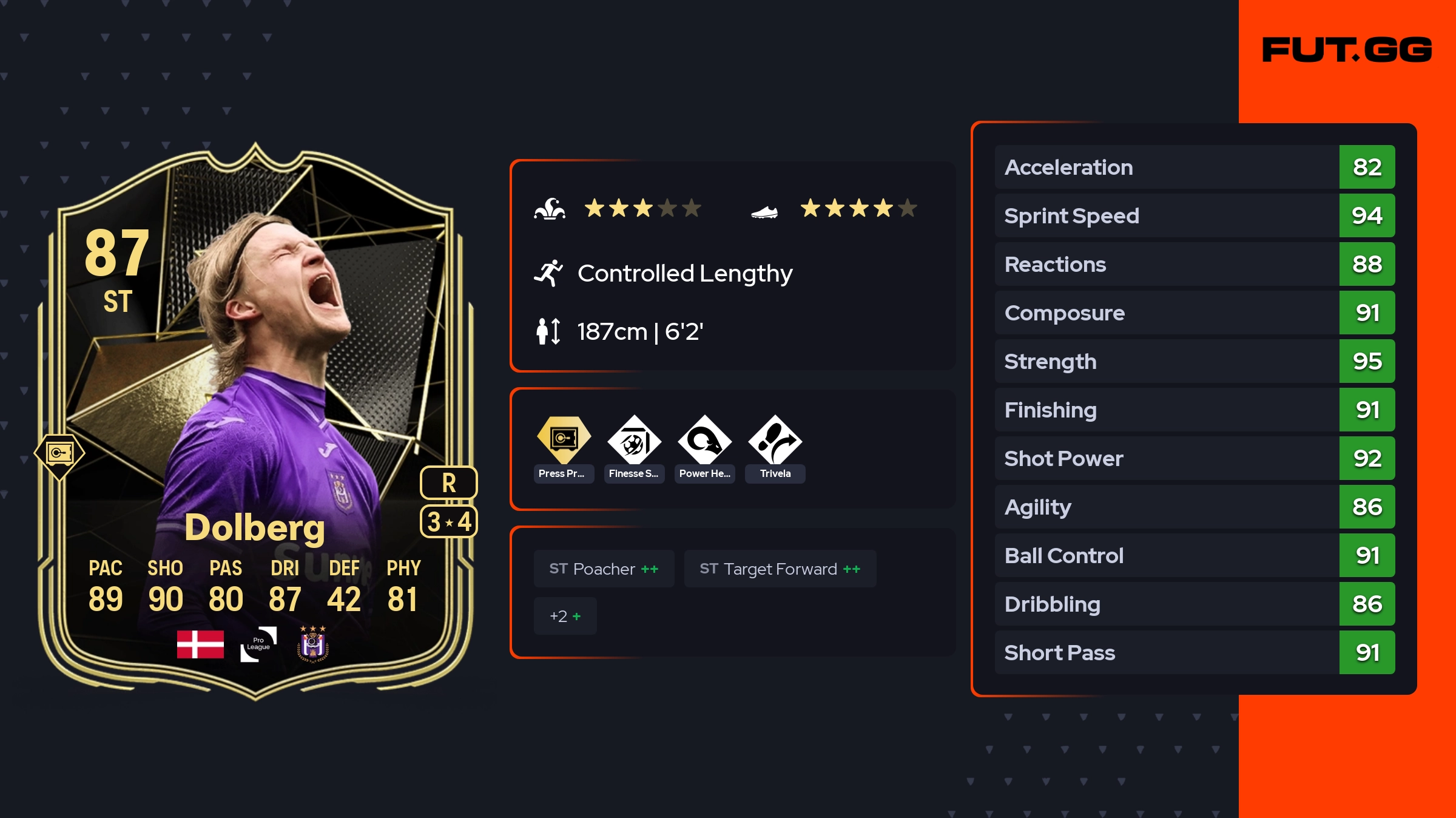The height and width of the screenshot is (818, 1456).
Task: Click the green Strength 95 rating box
Action: pyautogui.click(x=1367, y=361)
